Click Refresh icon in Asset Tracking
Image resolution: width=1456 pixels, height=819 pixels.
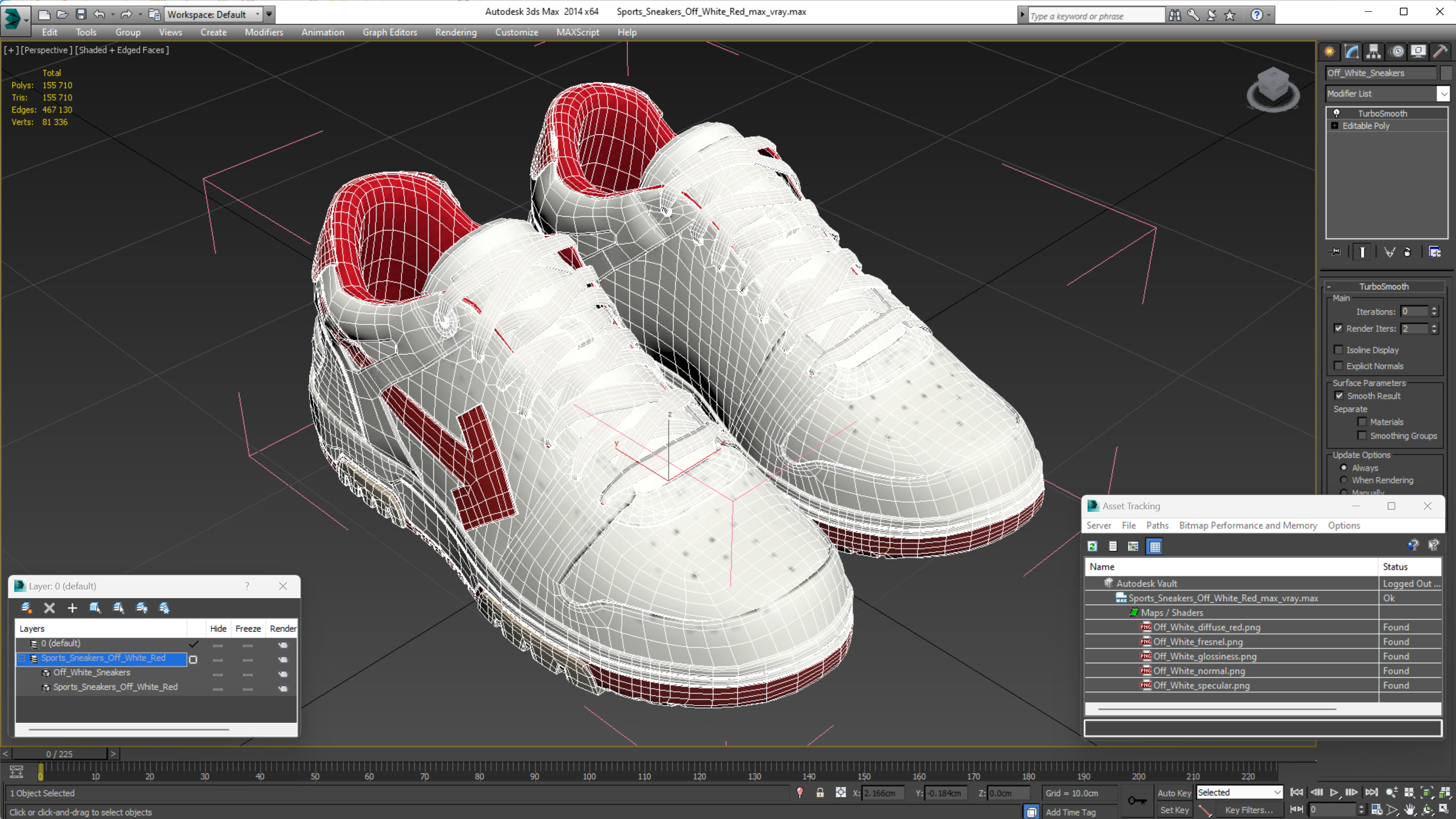tap(1093, 546)
